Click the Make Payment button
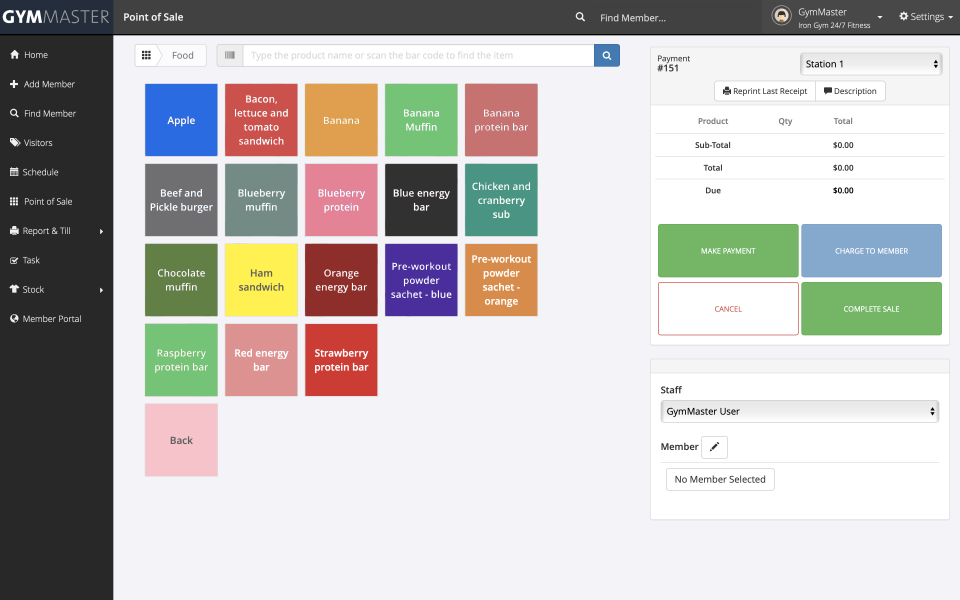 click(727, 250)
